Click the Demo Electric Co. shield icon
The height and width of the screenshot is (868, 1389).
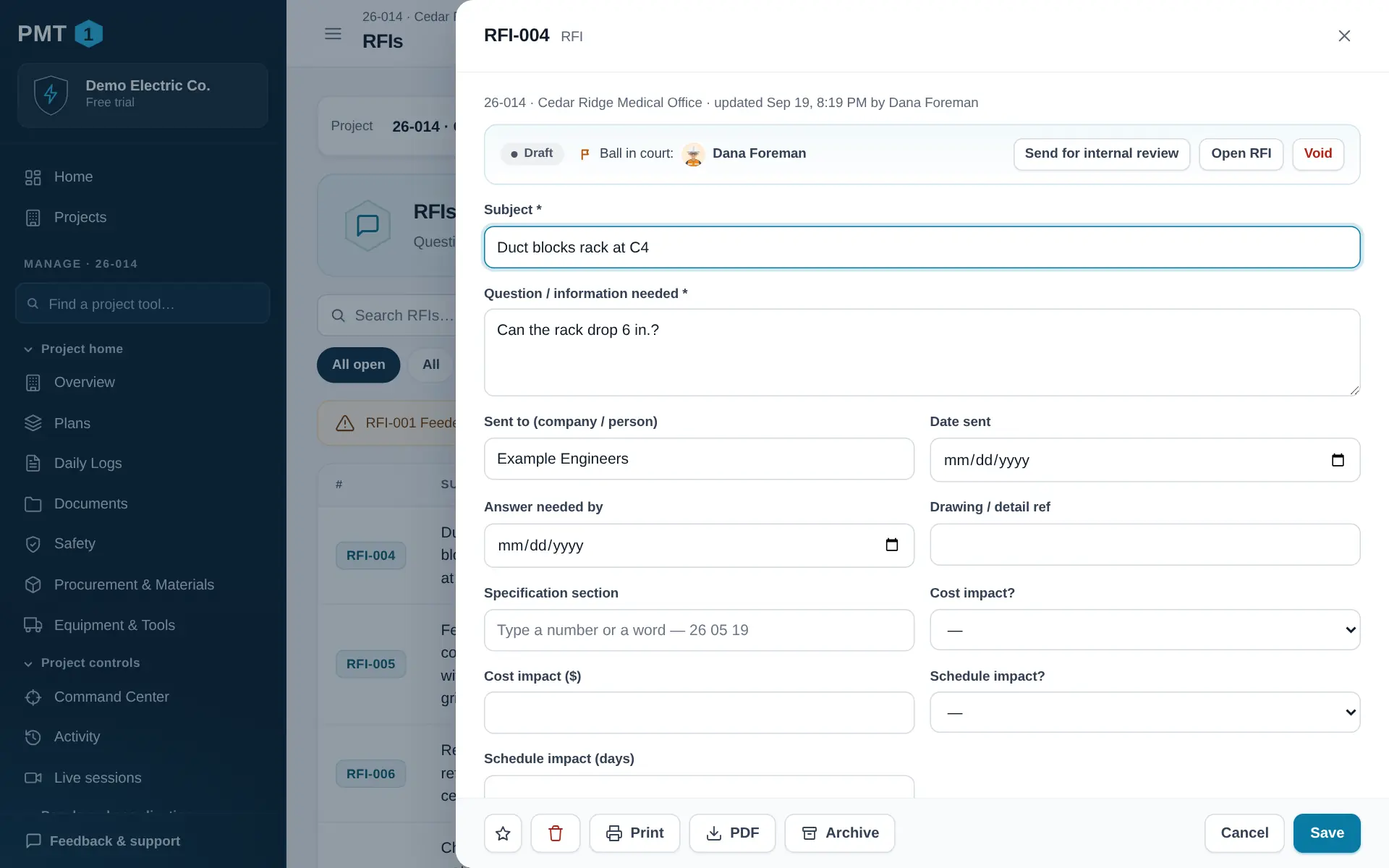[x=51, y=95]
